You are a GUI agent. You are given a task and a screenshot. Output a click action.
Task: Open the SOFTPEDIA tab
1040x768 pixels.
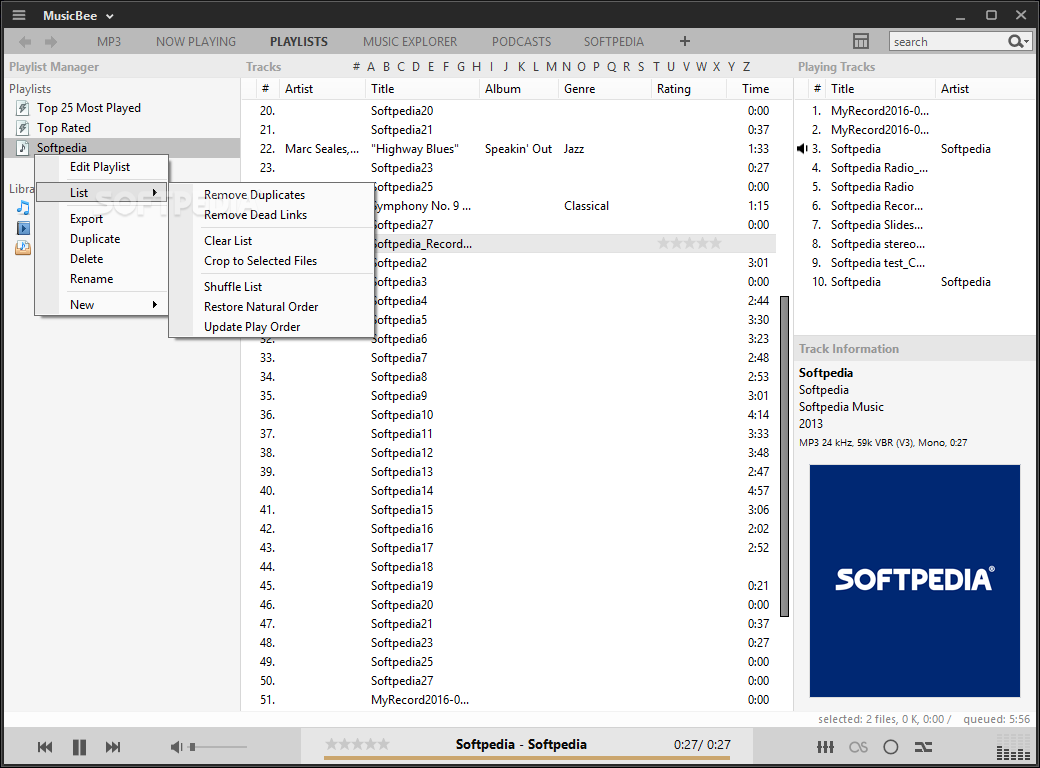(x=614, y=42)
